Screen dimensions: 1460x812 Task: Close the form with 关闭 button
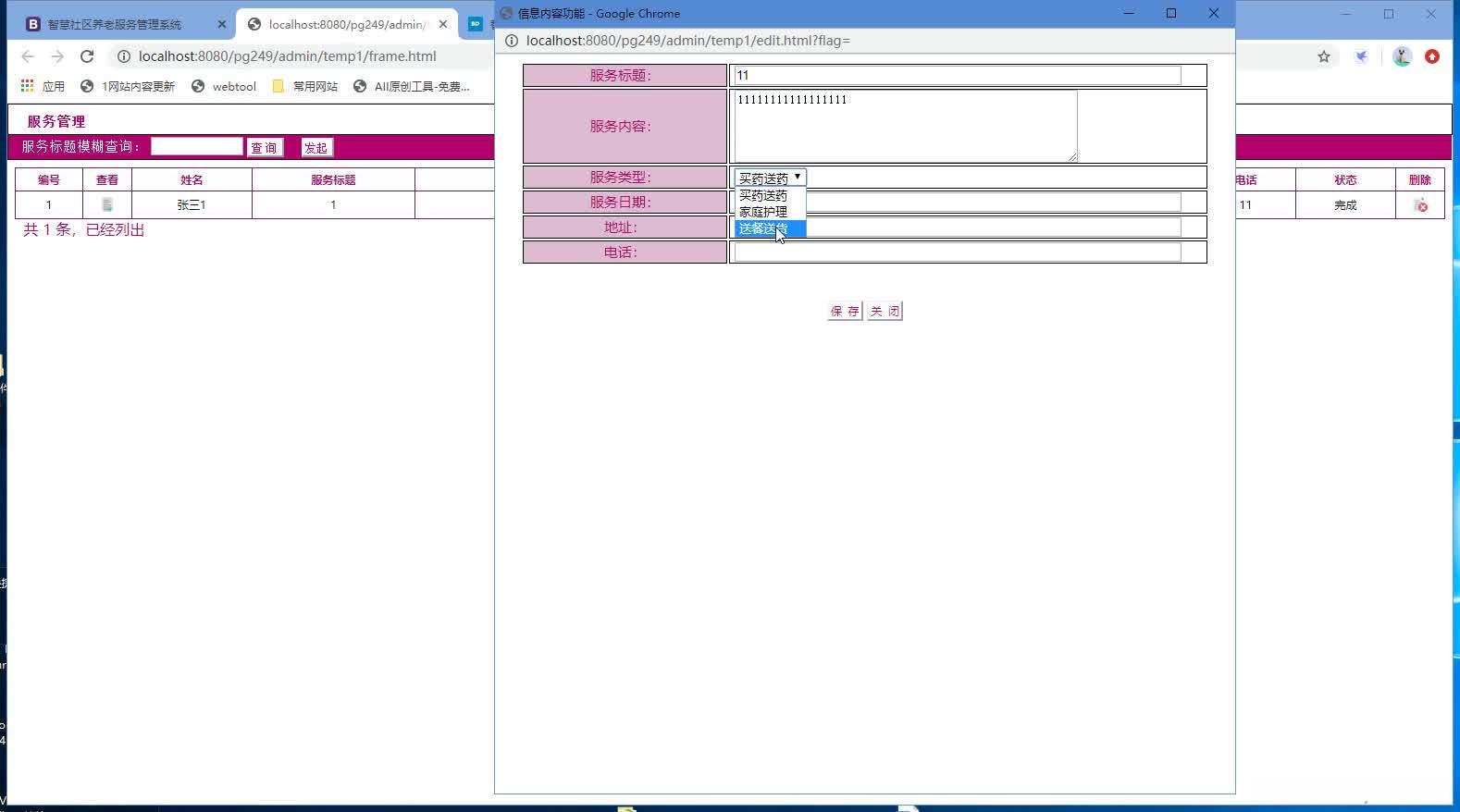(x=885, y=312)
